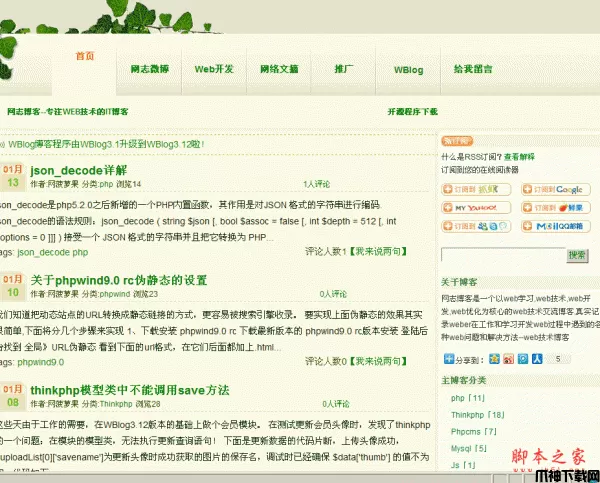Click the sidebar search input field
This screenshot has width=600, height=483.
[503, 255]
